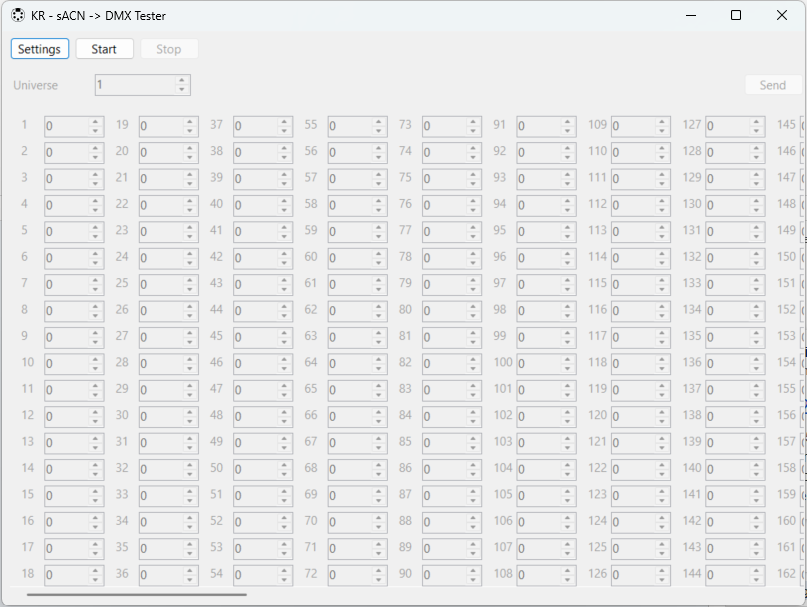
Task: Decrement channel 120 with down arrow
Action: (662, 421)
